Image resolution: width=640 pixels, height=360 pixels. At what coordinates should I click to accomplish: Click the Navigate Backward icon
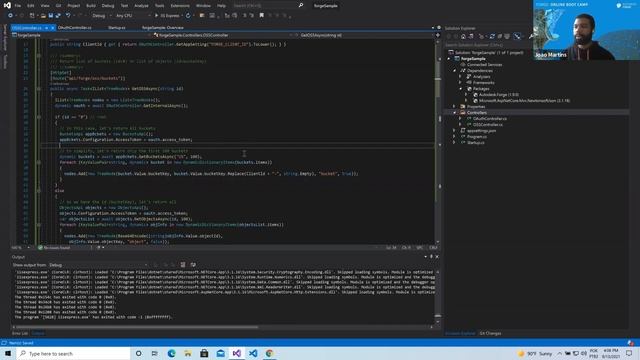coord(10,16)
